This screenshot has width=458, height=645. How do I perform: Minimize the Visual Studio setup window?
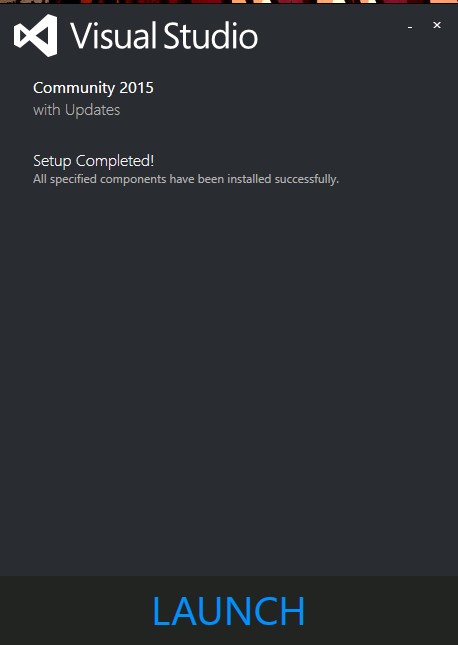[x=410, y=27]
